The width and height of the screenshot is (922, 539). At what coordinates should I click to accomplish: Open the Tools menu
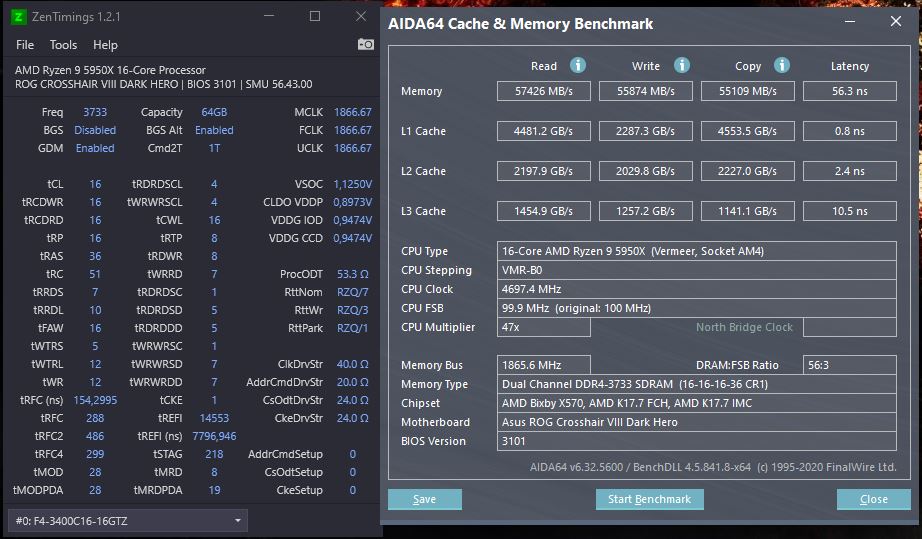coord(63,45)
